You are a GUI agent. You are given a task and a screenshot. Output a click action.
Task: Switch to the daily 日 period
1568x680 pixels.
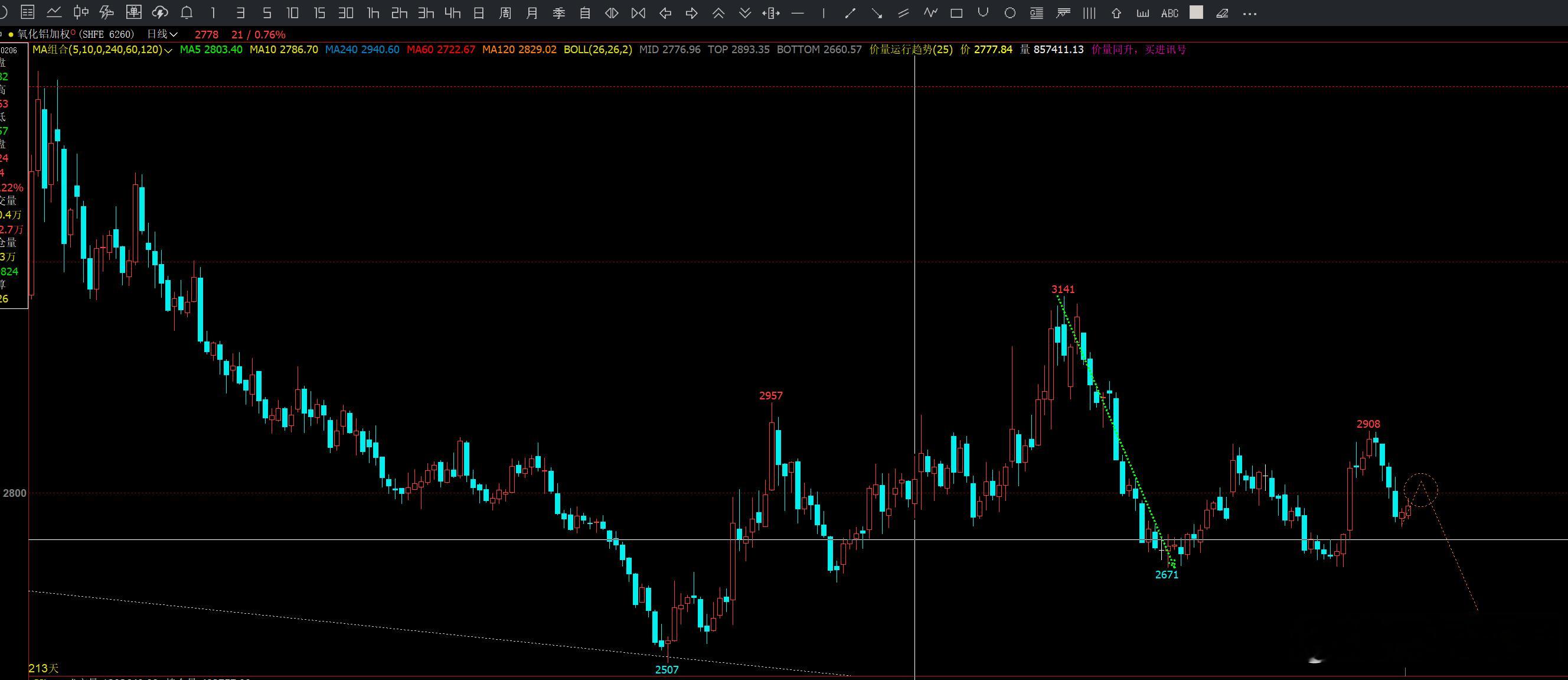pyautogui.click(x=479, y=13)
